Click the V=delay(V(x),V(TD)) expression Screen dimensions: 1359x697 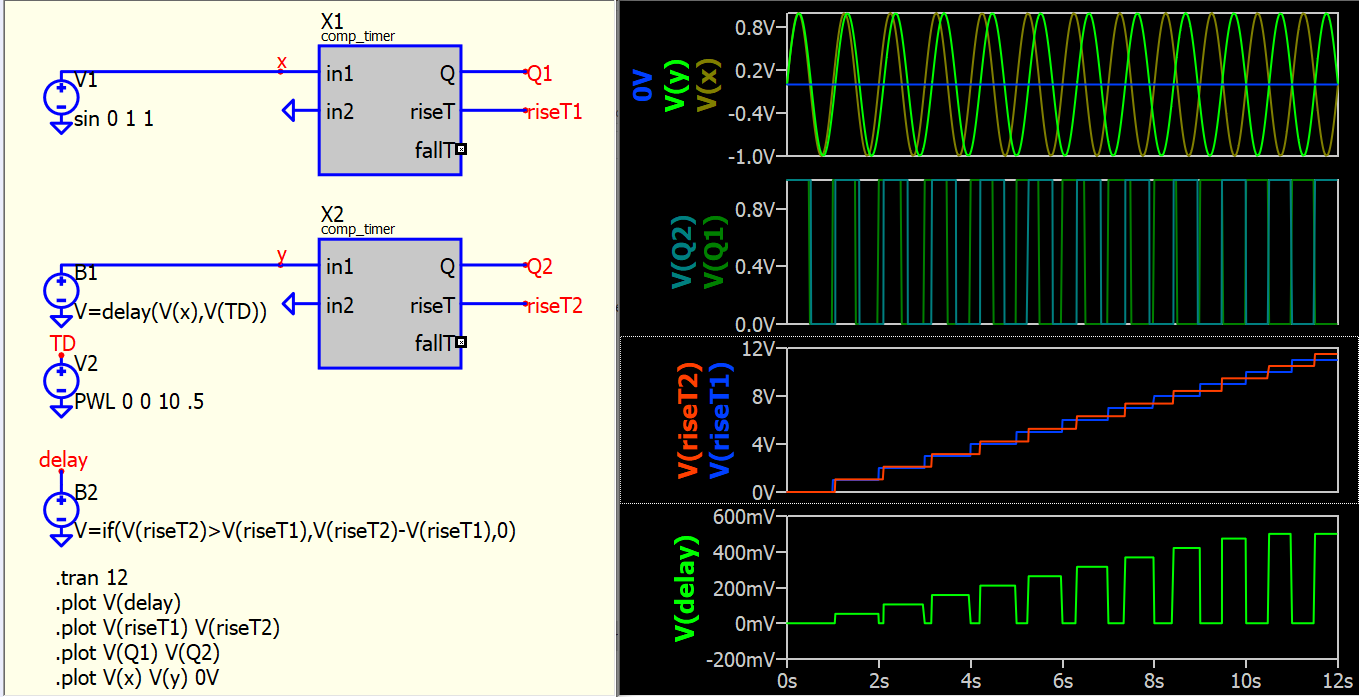[171, 312]
